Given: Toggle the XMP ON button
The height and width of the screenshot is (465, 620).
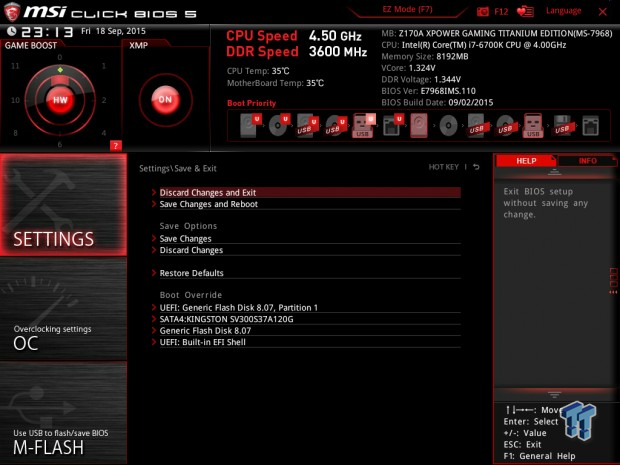Looking at the screenshot, I should tap(165, 100).
